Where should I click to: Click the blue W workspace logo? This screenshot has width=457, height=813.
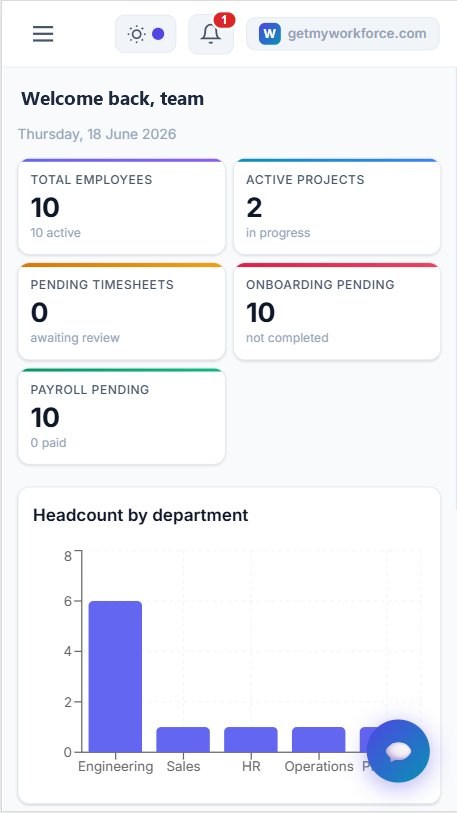point(270,34)
